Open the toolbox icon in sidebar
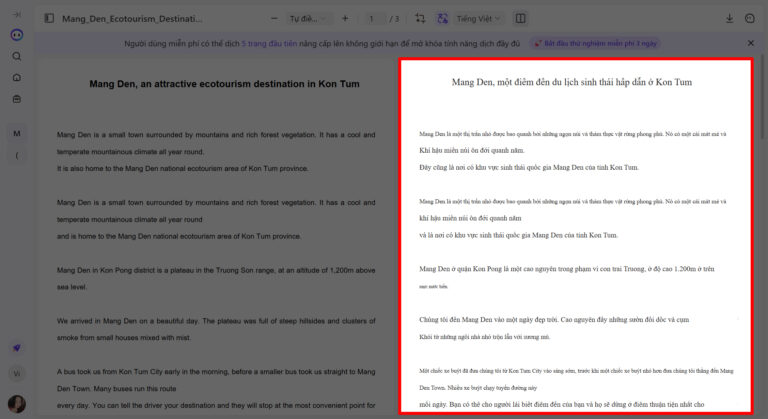Viewport: 768px width, 419px height. pyautogui.click(x=17, y=99)
